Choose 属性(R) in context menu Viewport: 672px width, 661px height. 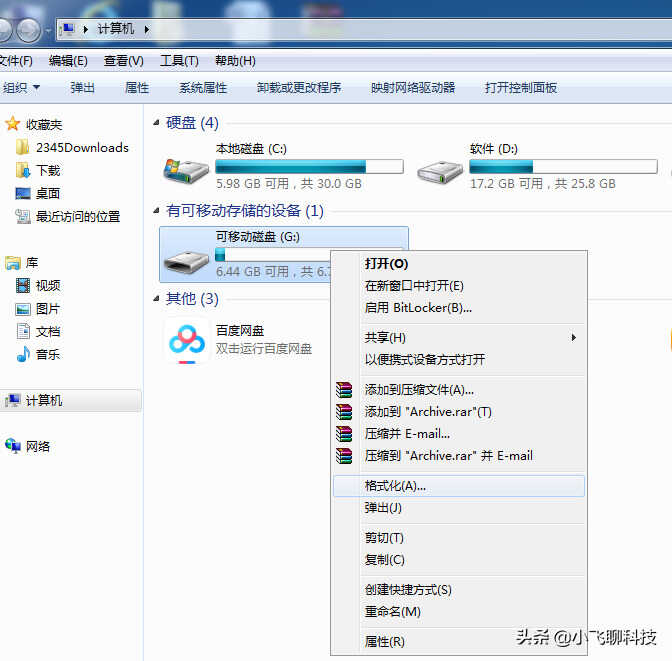(x=459, y=642)
